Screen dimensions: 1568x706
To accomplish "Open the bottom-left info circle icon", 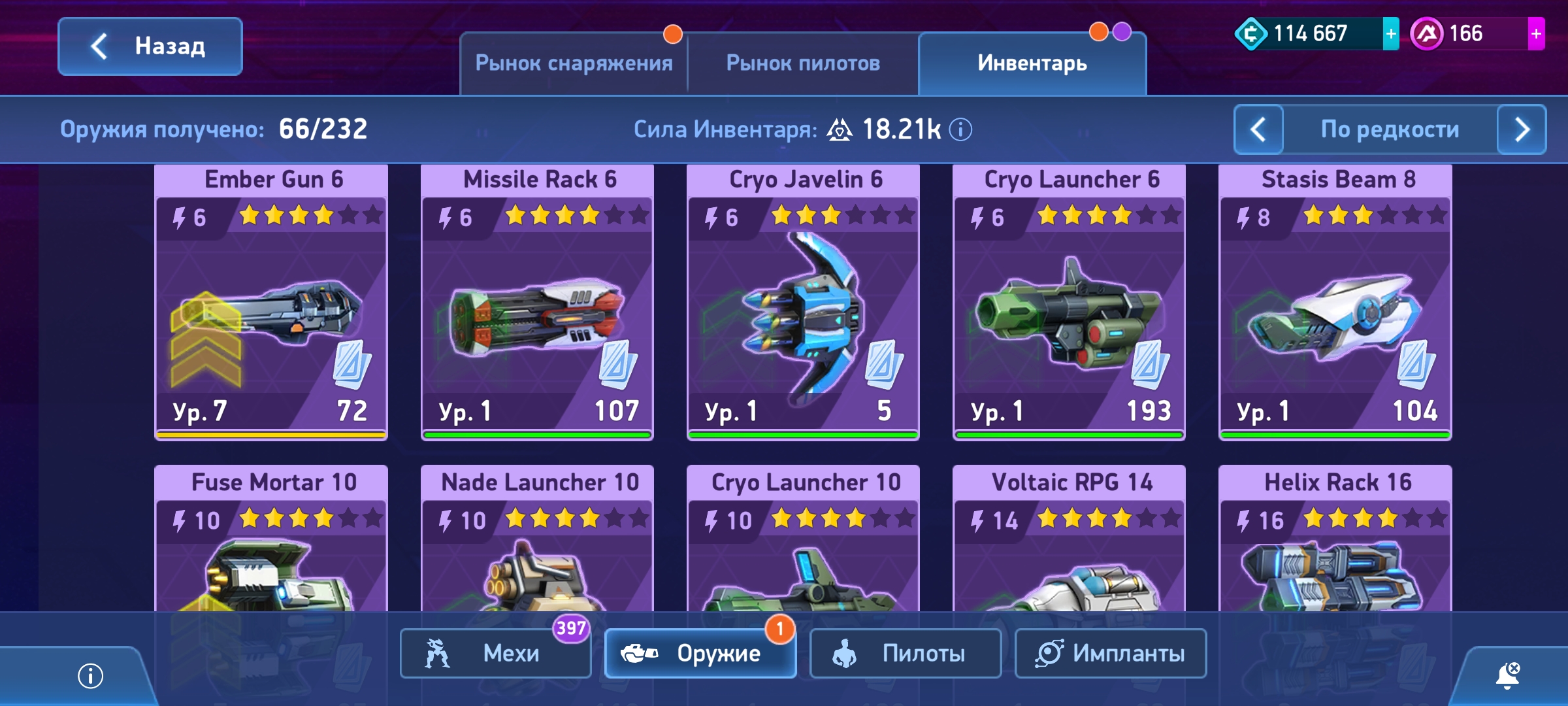I will click(90, 675).
